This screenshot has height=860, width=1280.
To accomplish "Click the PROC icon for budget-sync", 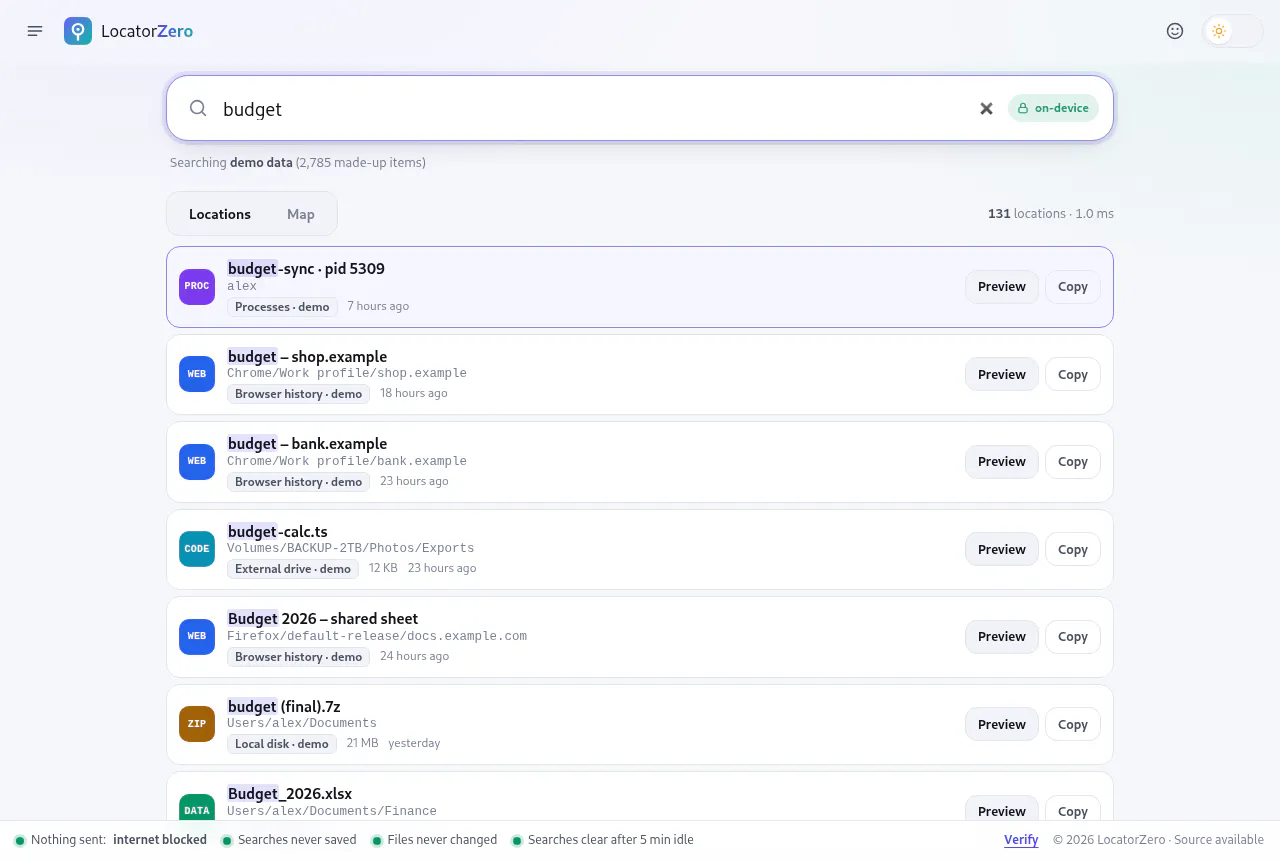I will click(197, 286).
